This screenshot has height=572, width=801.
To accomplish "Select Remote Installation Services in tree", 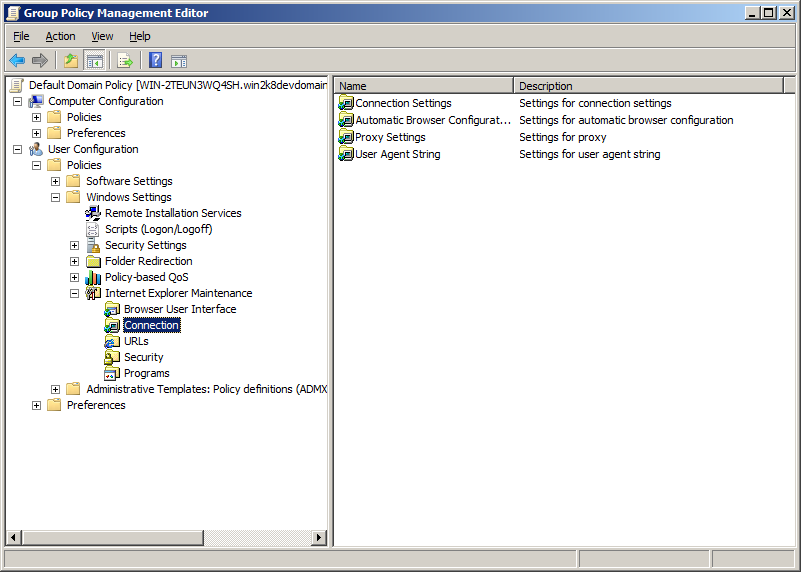I will click(x=172, y=213).
